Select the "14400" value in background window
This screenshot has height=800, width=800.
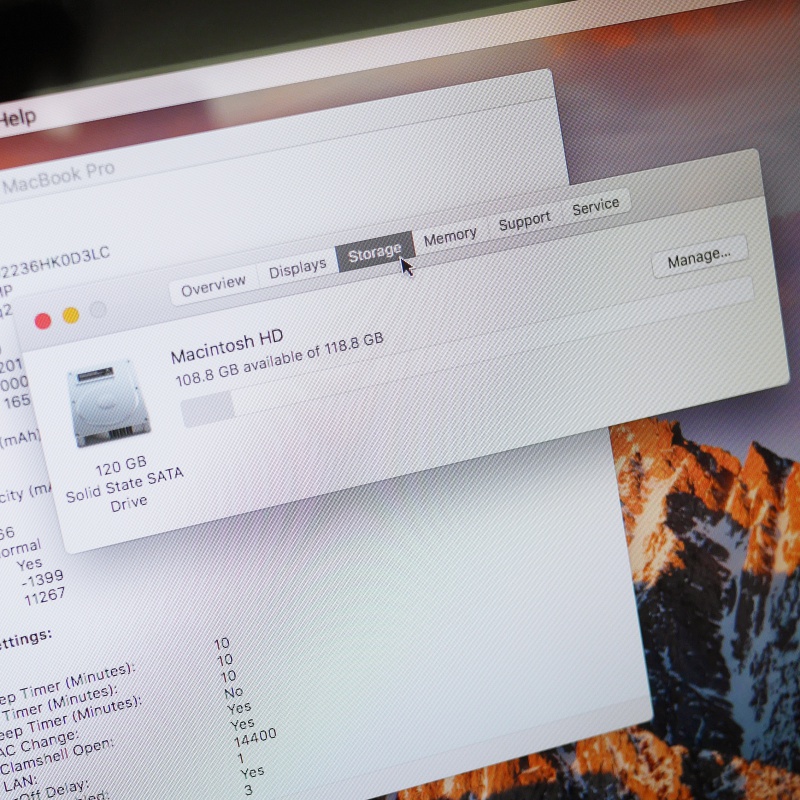point(255,737)
